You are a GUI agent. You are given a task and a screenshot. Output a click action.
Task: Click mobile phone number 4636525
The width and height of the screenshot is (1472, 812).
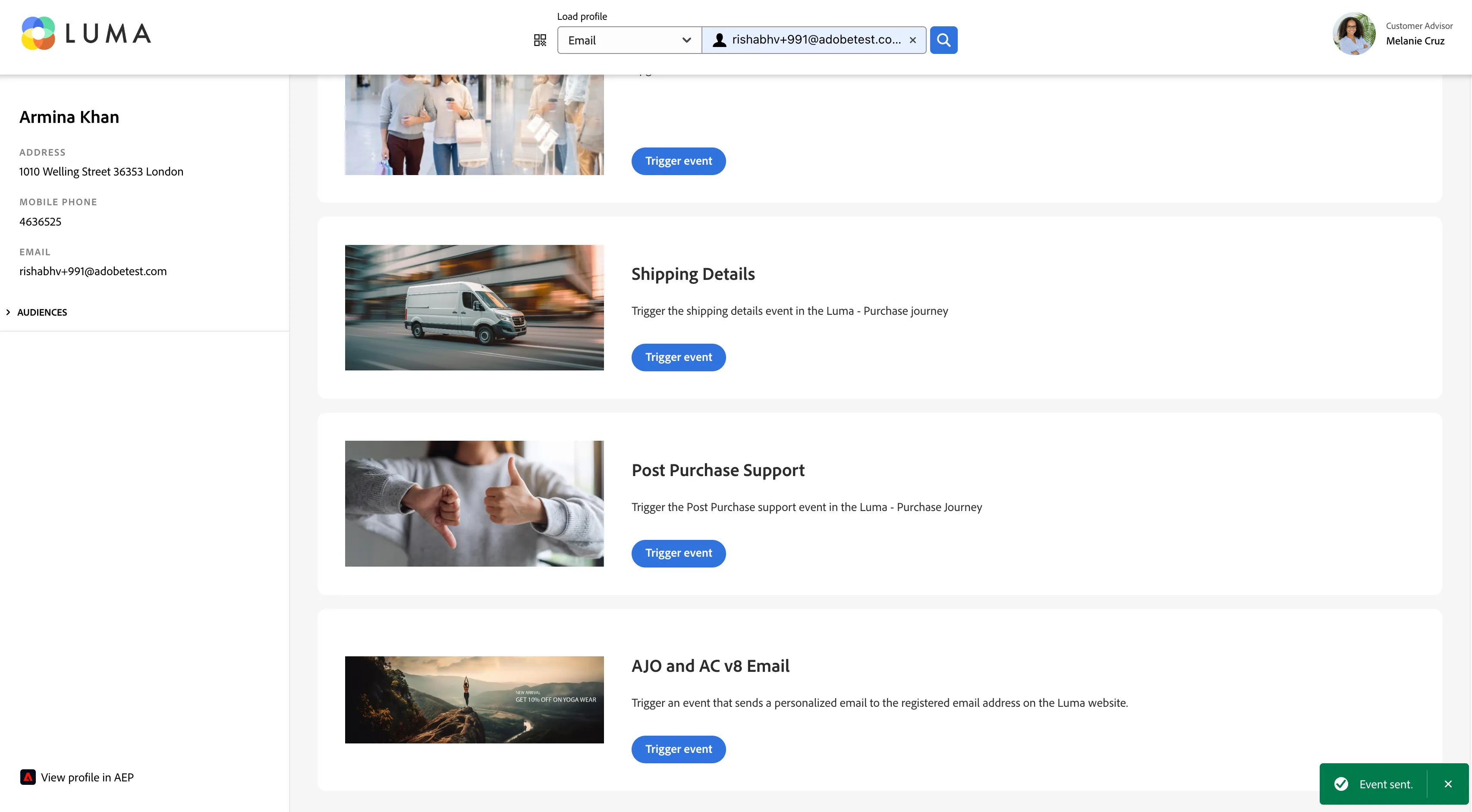pos(40,222)
